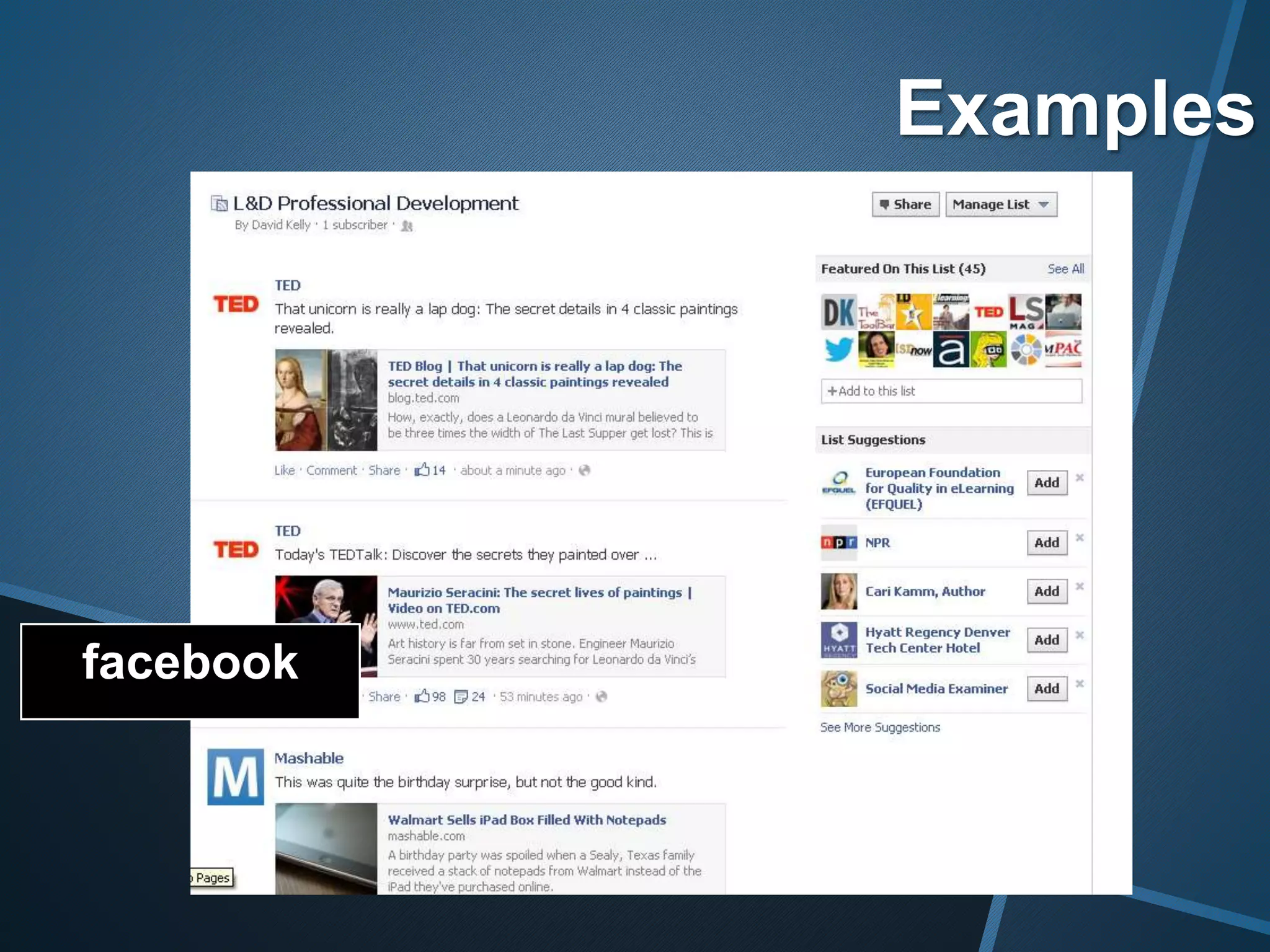Add Social Media Examiner to the list
The width and height of the screenshot is (1270, 952).
tap(1047, 689)
